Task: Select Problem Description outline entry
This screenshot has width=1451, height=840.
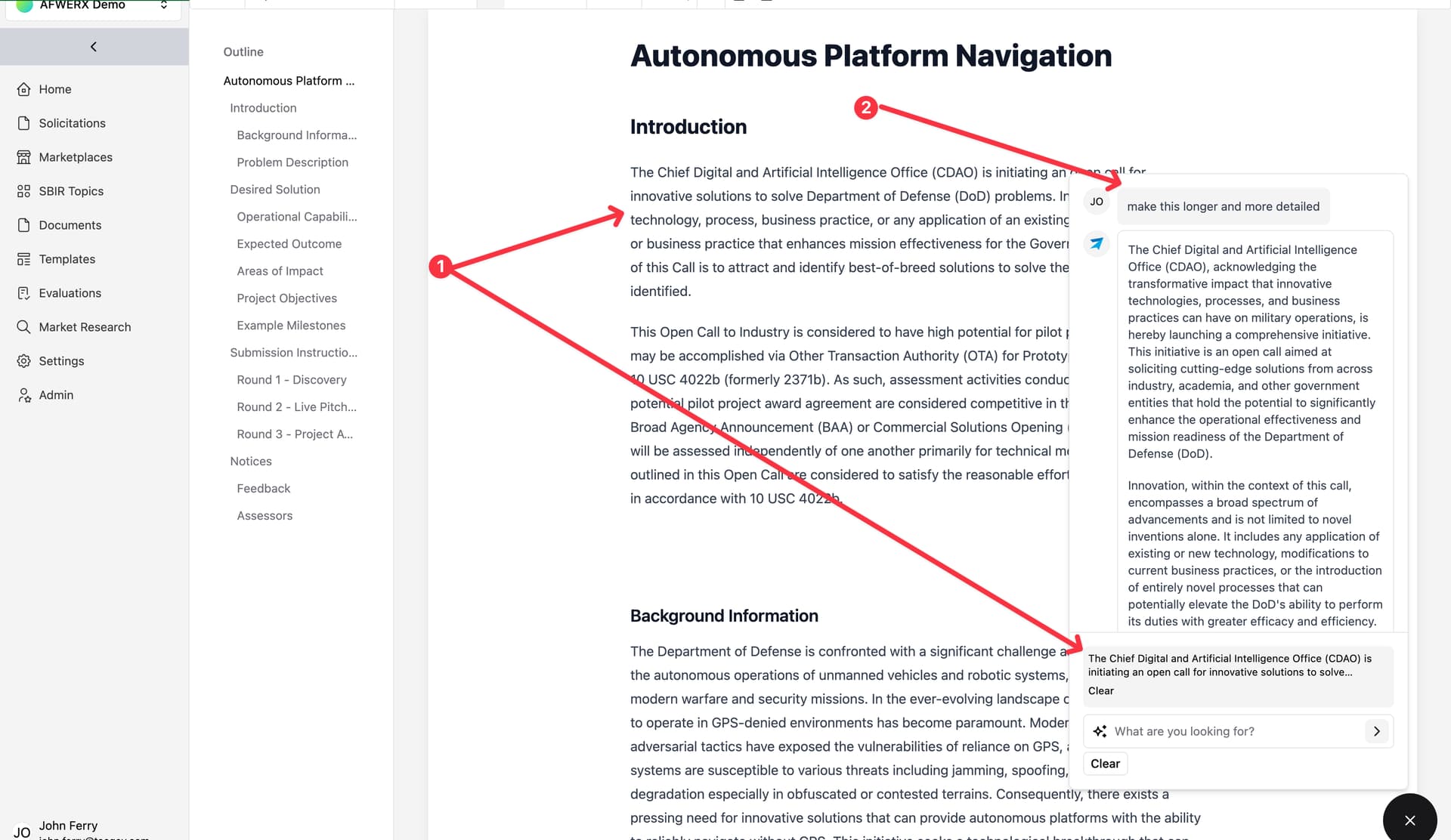Action: pyautogui.click(x=292, y=162)
